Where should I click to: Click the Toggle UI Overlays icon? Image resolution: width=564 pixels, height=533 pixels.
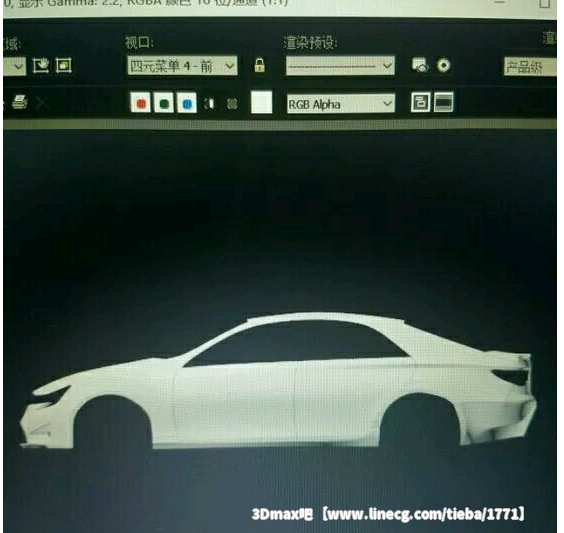[x=420, y=102]
